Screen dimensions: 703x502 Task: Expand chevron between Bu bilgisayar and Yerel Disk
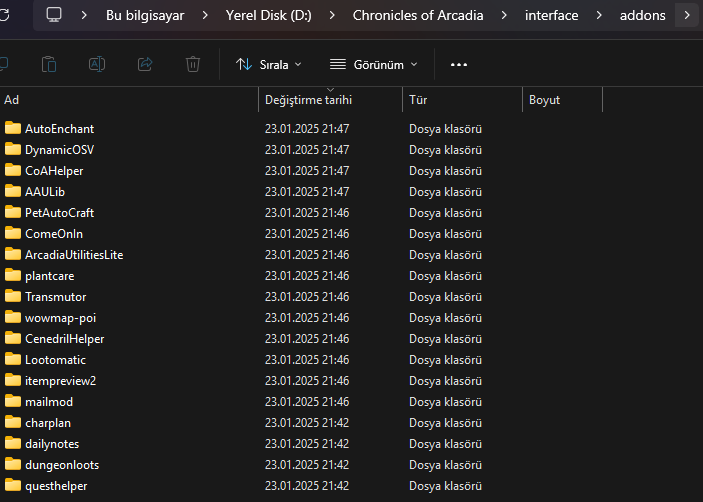[205, 15]
